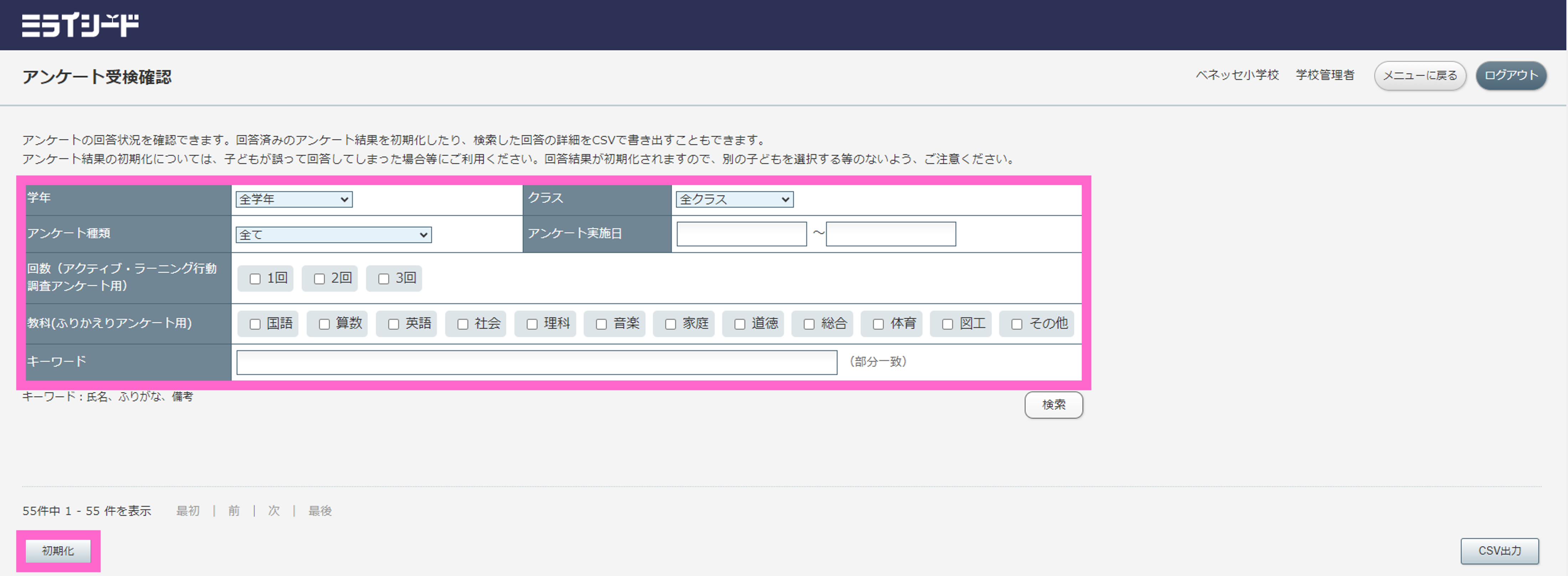Check the その他 subject checkbox

coord(1016,324)
